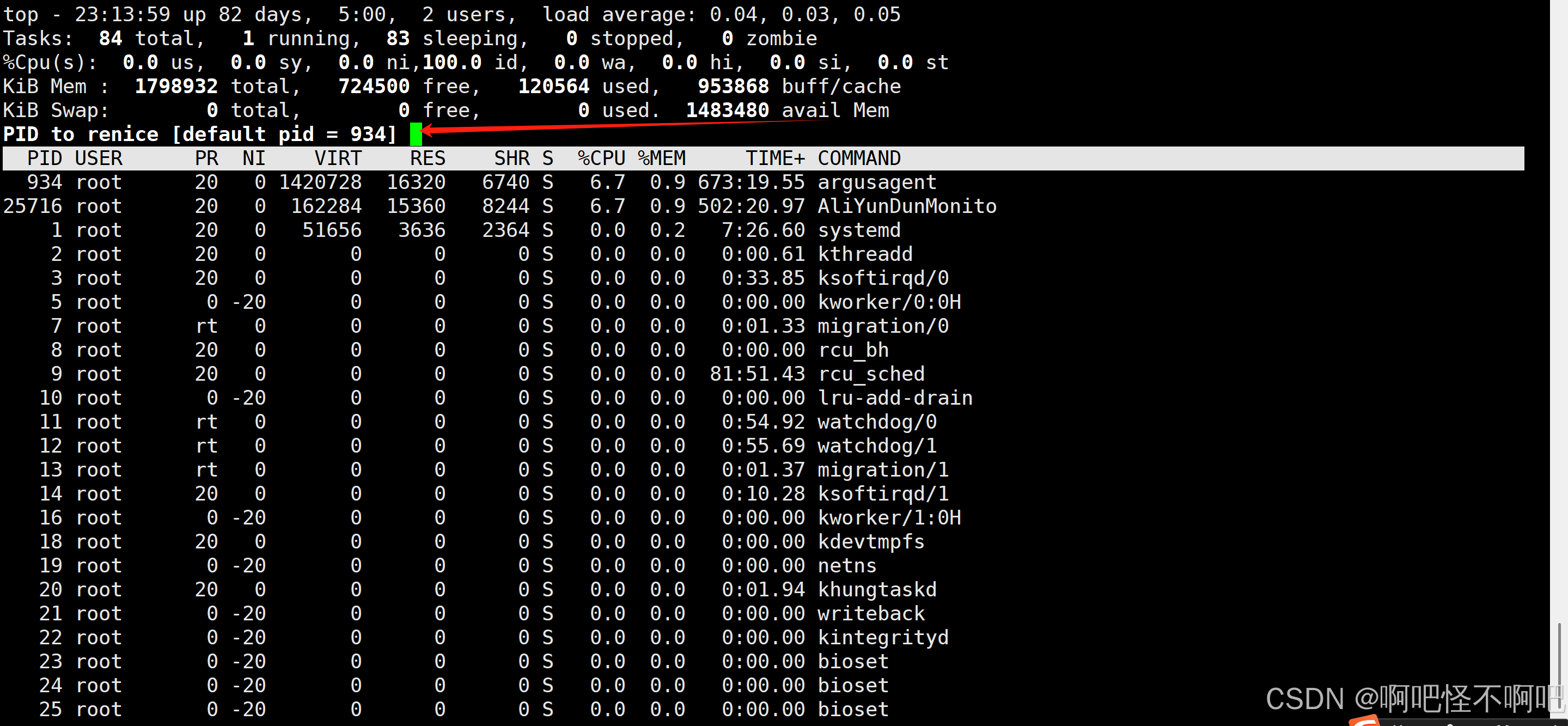Click the PID column header
Viewport: 1568px width, 726px height.
45,158
